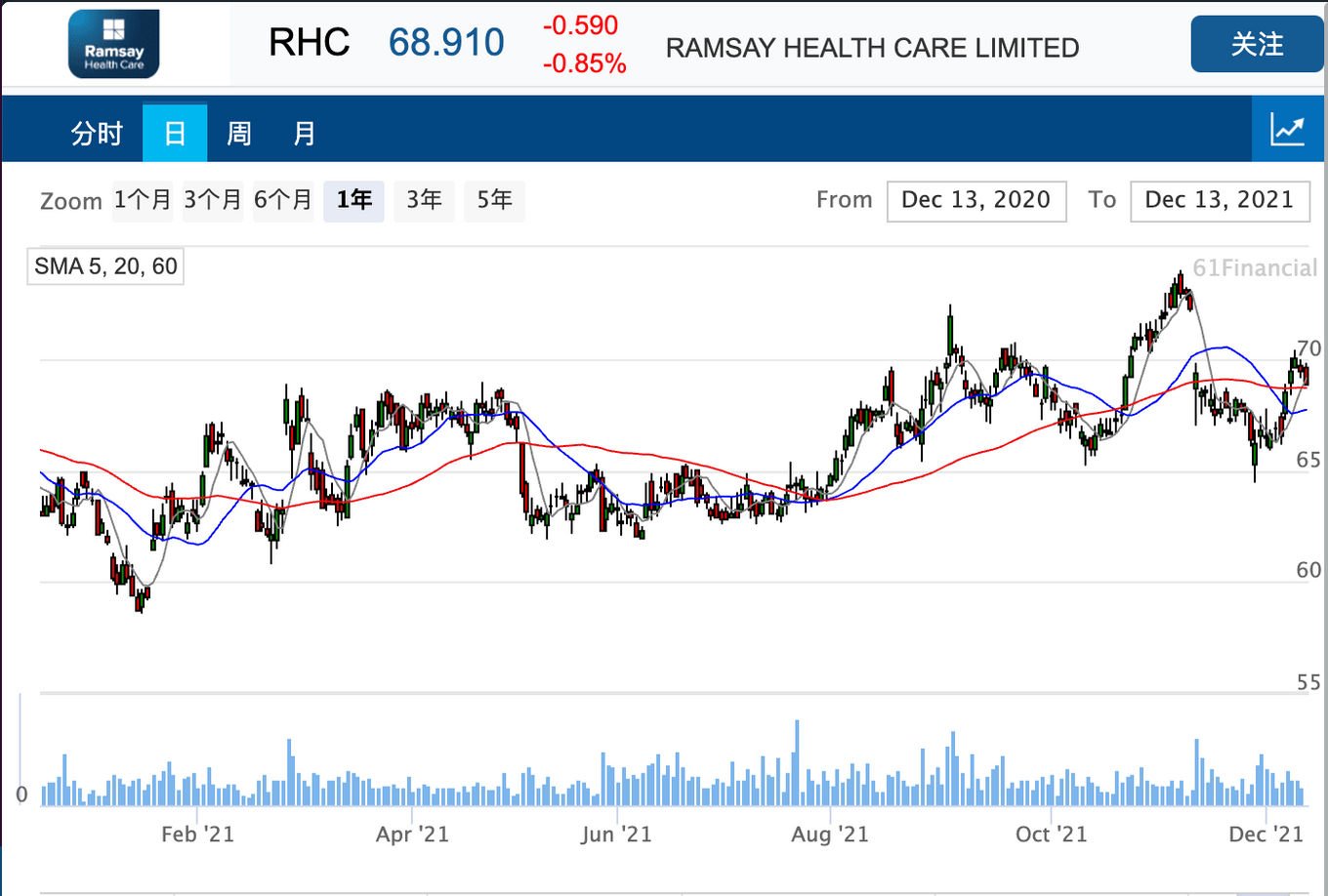Click the To date field Dec 13, 2021
Viewport: 1328px width, 896px height.
pos(1220,201)
